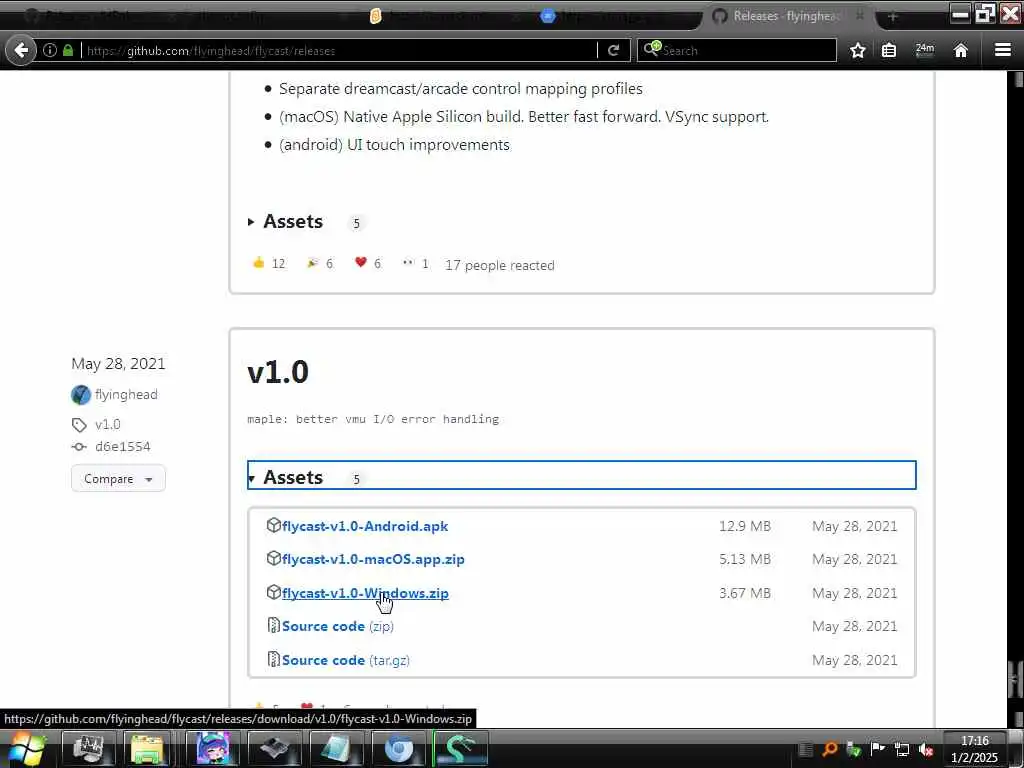Click the muted volume tray icon

pos(925,749)
